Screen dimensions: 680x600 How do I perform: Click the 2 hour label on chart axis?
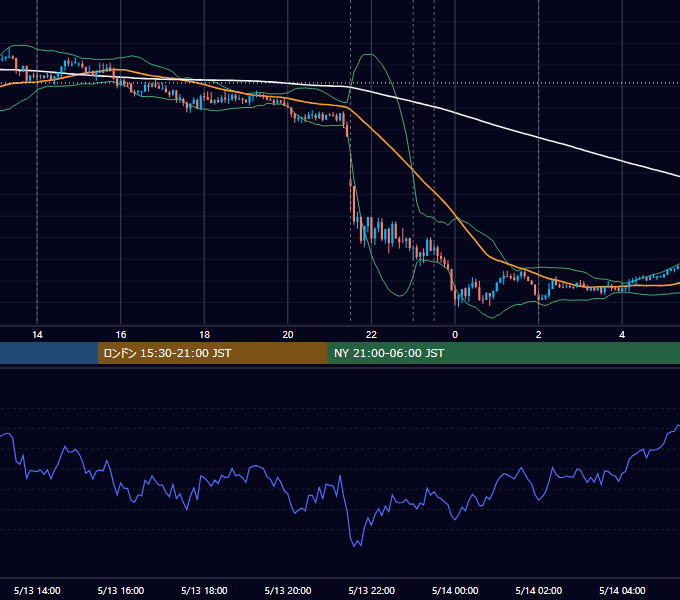(x=539, y=335)
